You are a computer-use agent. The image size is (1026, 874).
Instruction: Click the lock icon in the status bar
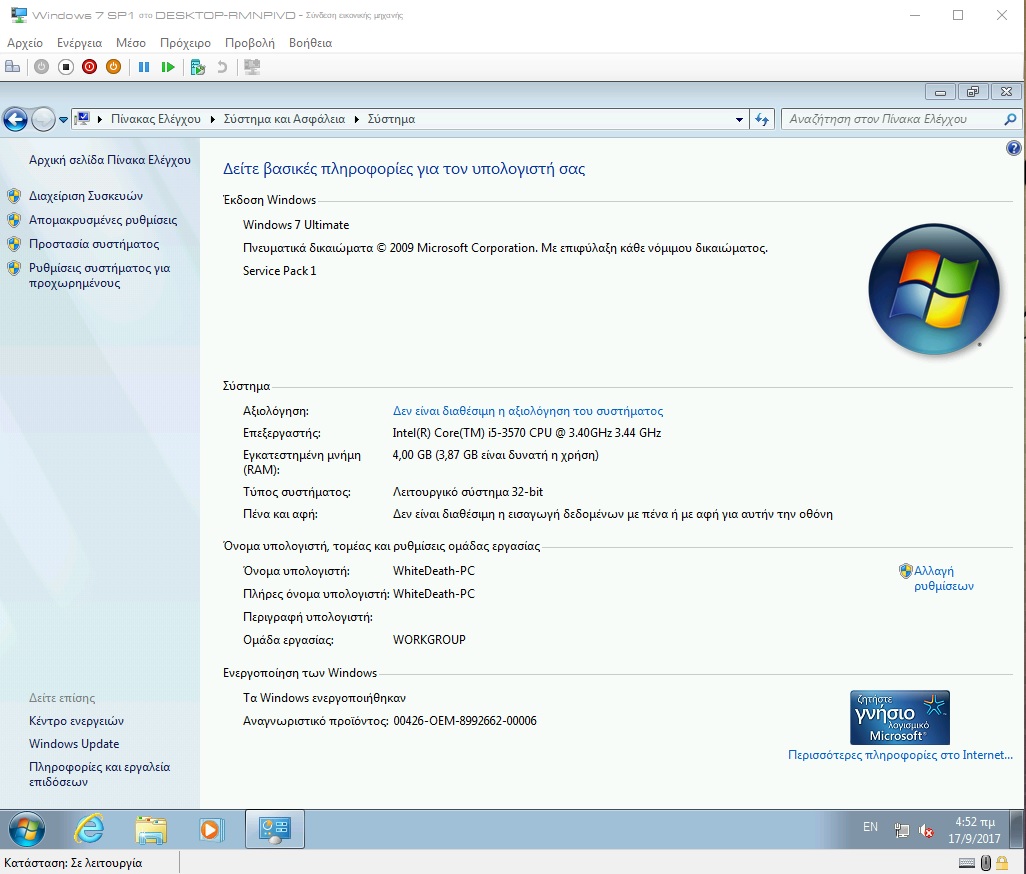click(x=1002, y=863)
